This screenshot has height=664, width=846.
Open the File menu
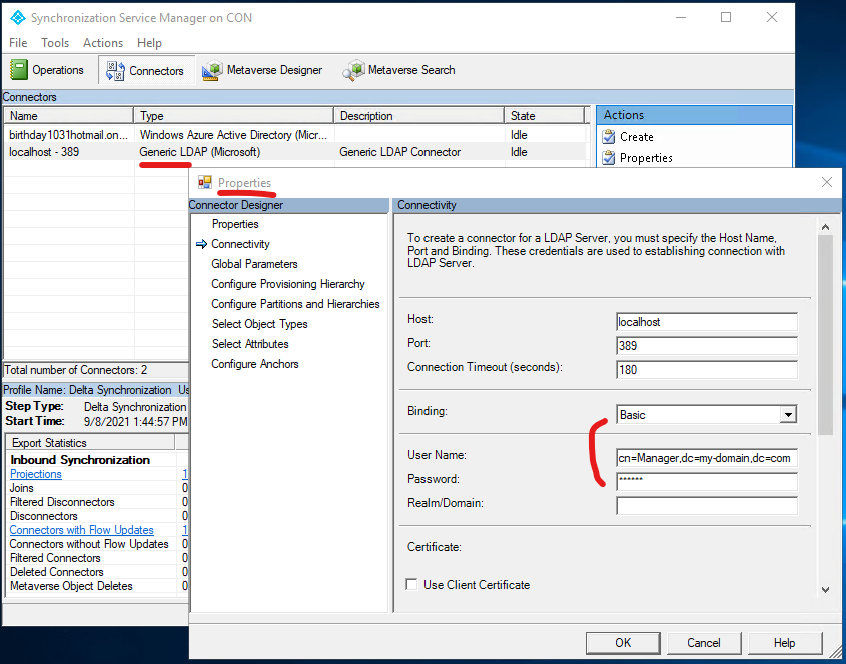click(18, 43)
